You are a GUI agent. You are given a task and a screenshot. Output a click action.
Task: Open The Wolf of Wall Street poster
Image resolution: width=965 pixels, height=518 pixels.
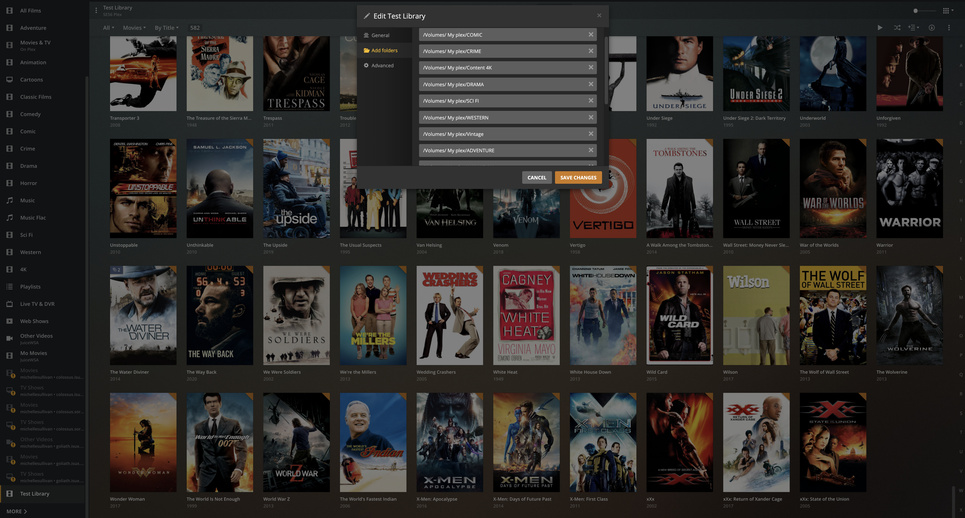[x=833, y=316]
